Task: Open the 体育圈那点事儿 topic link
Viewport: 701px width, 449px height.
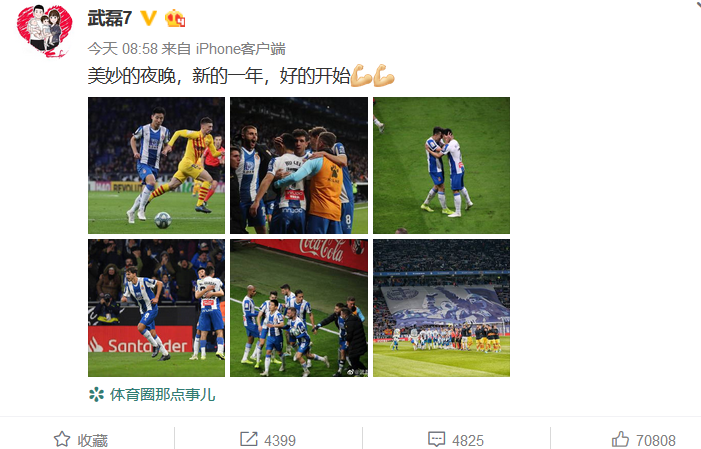Action: click(163, 394)
